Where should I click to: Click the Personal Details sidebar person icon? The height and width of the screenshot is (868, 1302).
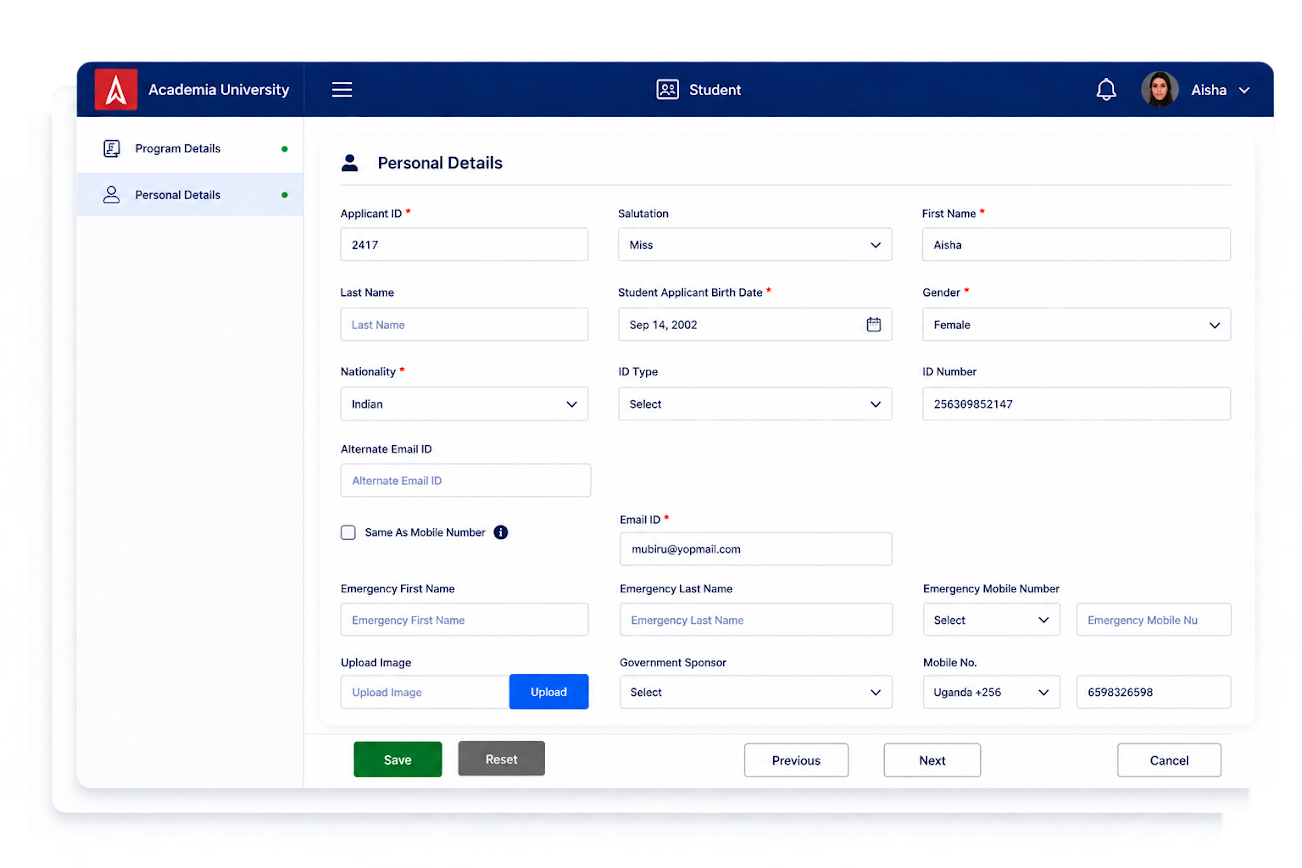(112, 195)
